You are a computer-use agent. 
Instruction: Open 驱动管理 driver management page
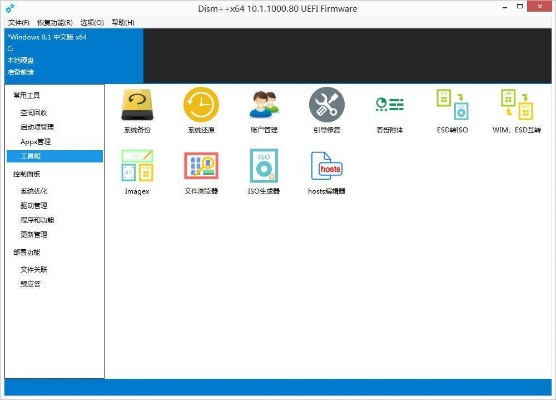pos(34,205)
